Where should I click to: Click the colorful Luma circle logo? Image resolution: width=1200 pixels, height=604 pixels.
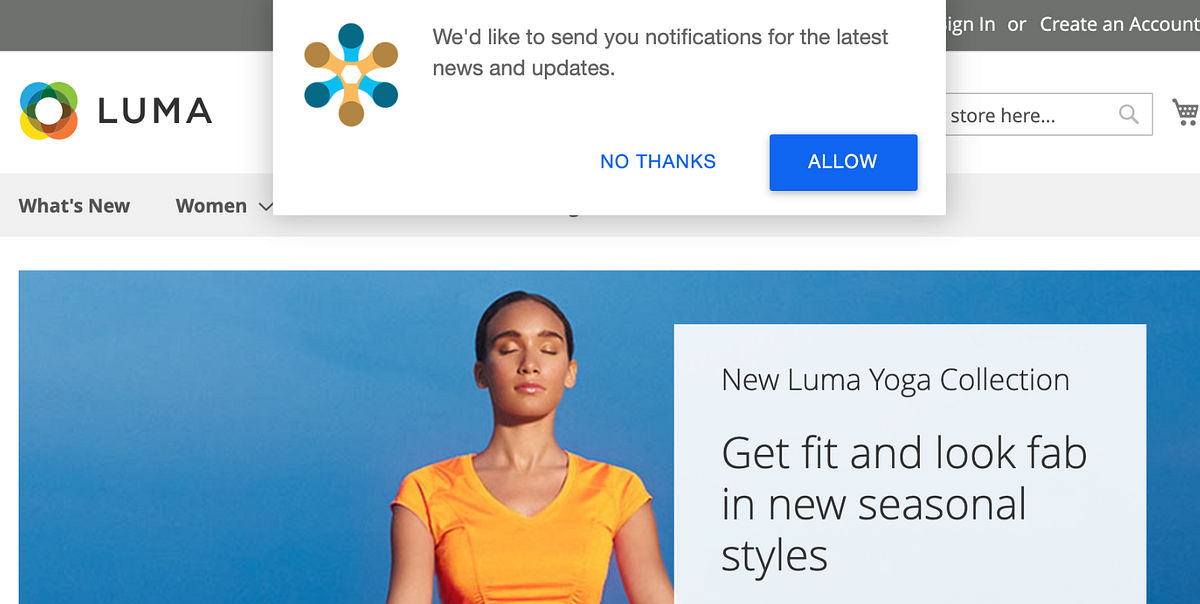tap(49, 110)
